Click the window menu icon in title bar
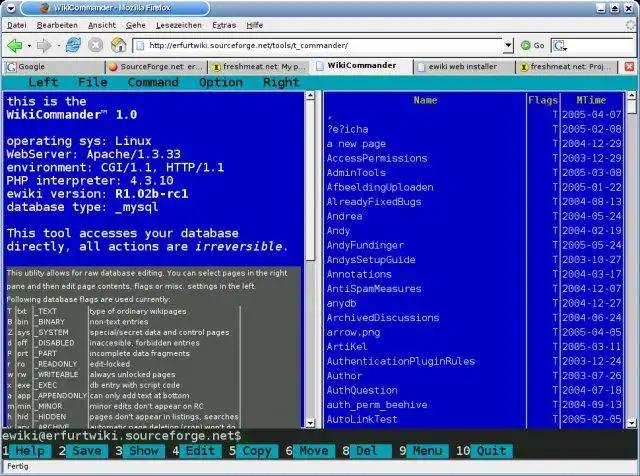640x476 pixels. click(x=11, y=8)
